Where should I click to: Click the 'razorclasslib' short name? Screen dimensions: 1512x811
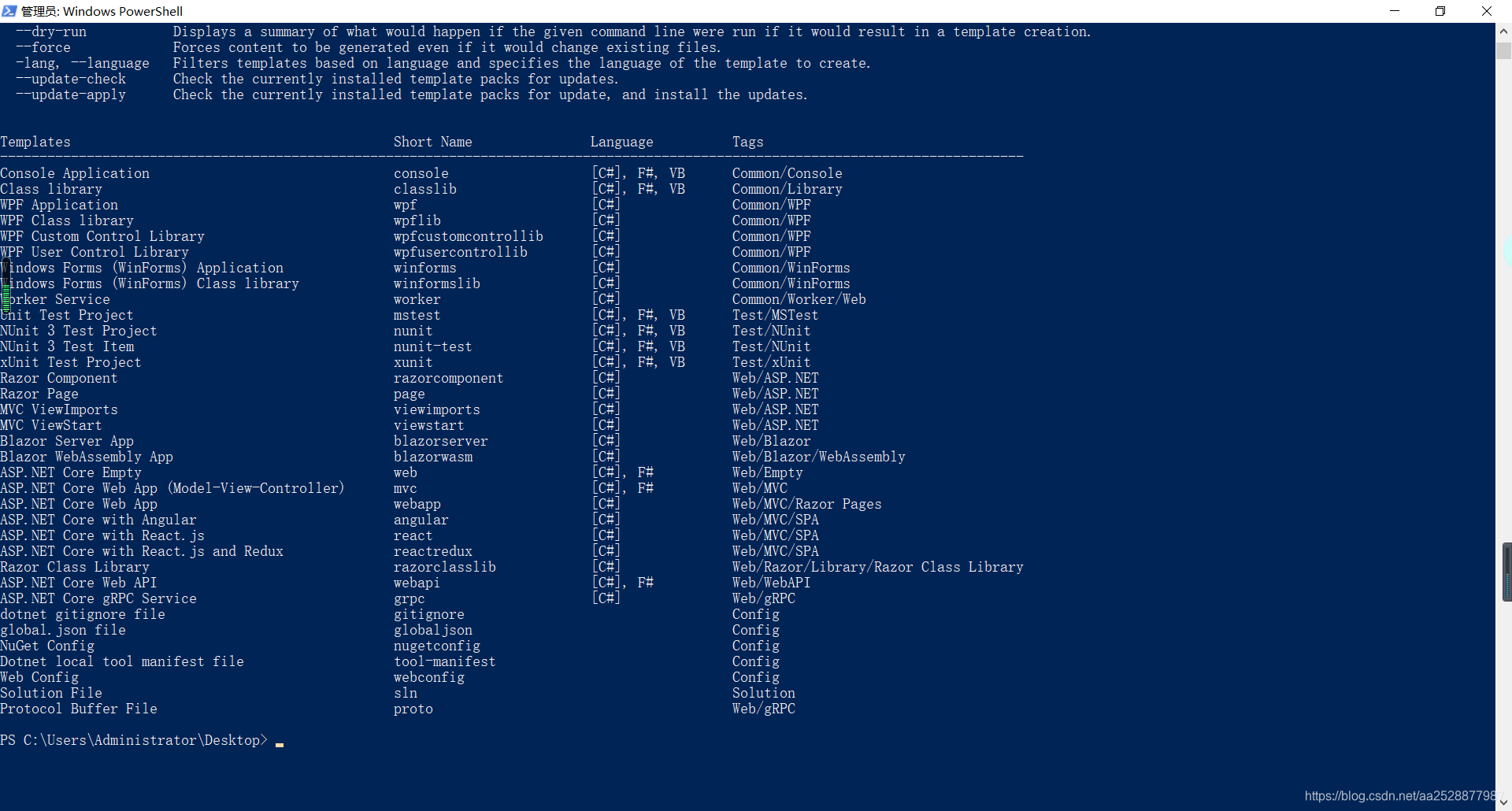pos(445,567)
